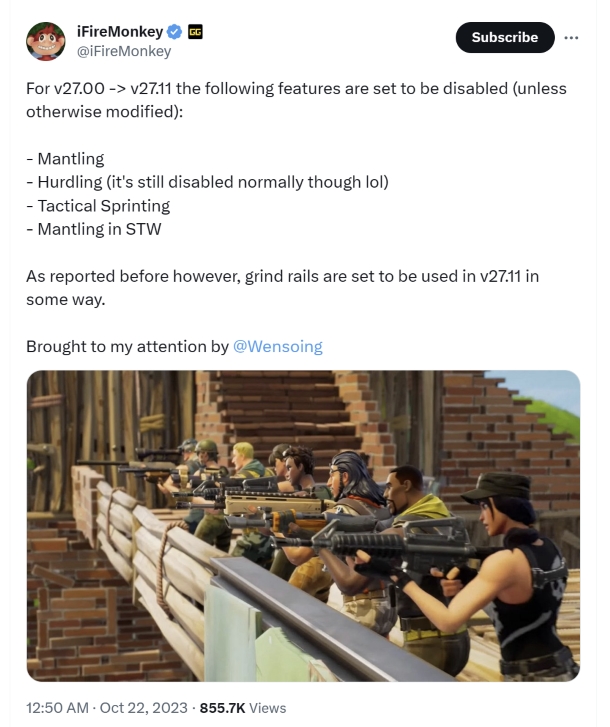Screen dimensions: 610x727
Task: Open the three-dot more options menu
Action: tap(571, 38)
